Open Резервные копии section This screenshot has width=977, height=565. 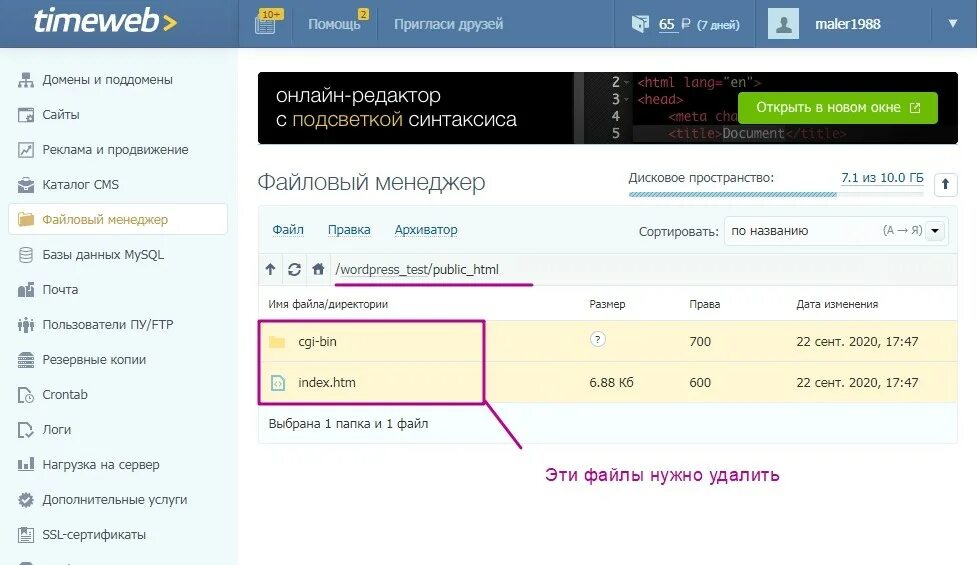tap(93, 359)
